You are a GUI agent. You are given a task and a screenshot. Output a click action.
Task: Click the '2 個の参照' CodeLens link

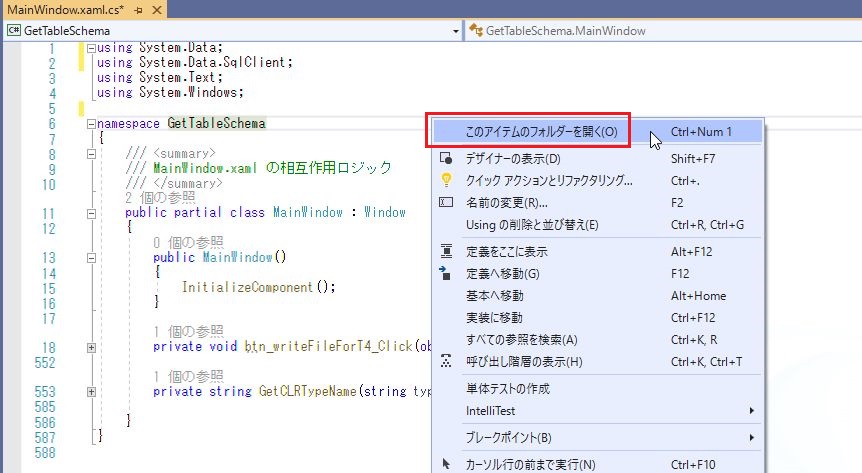pyautogui.click(x=160, y=197)
